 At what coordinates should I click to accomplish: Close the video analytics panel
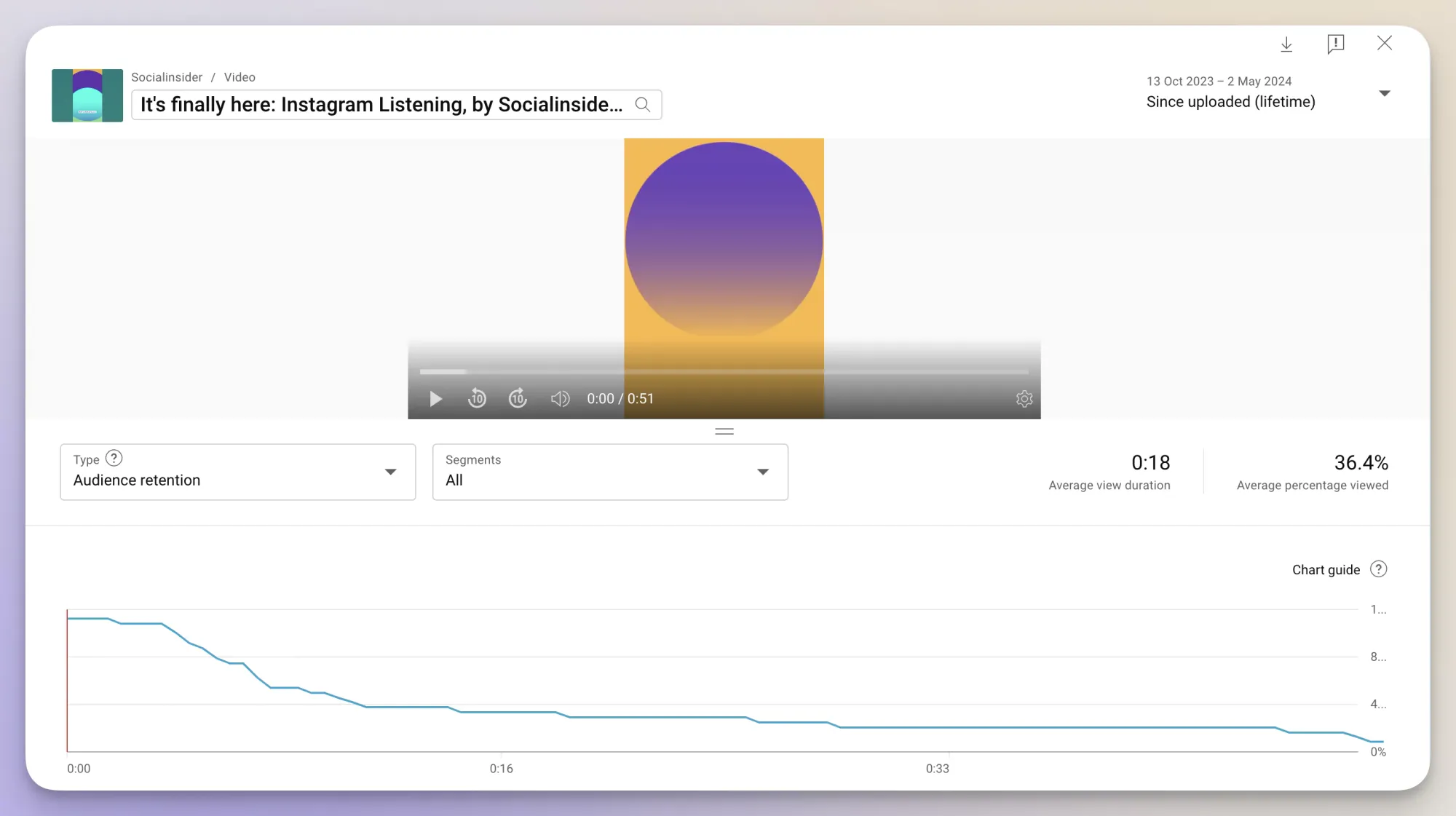(x=1384, y=43)
